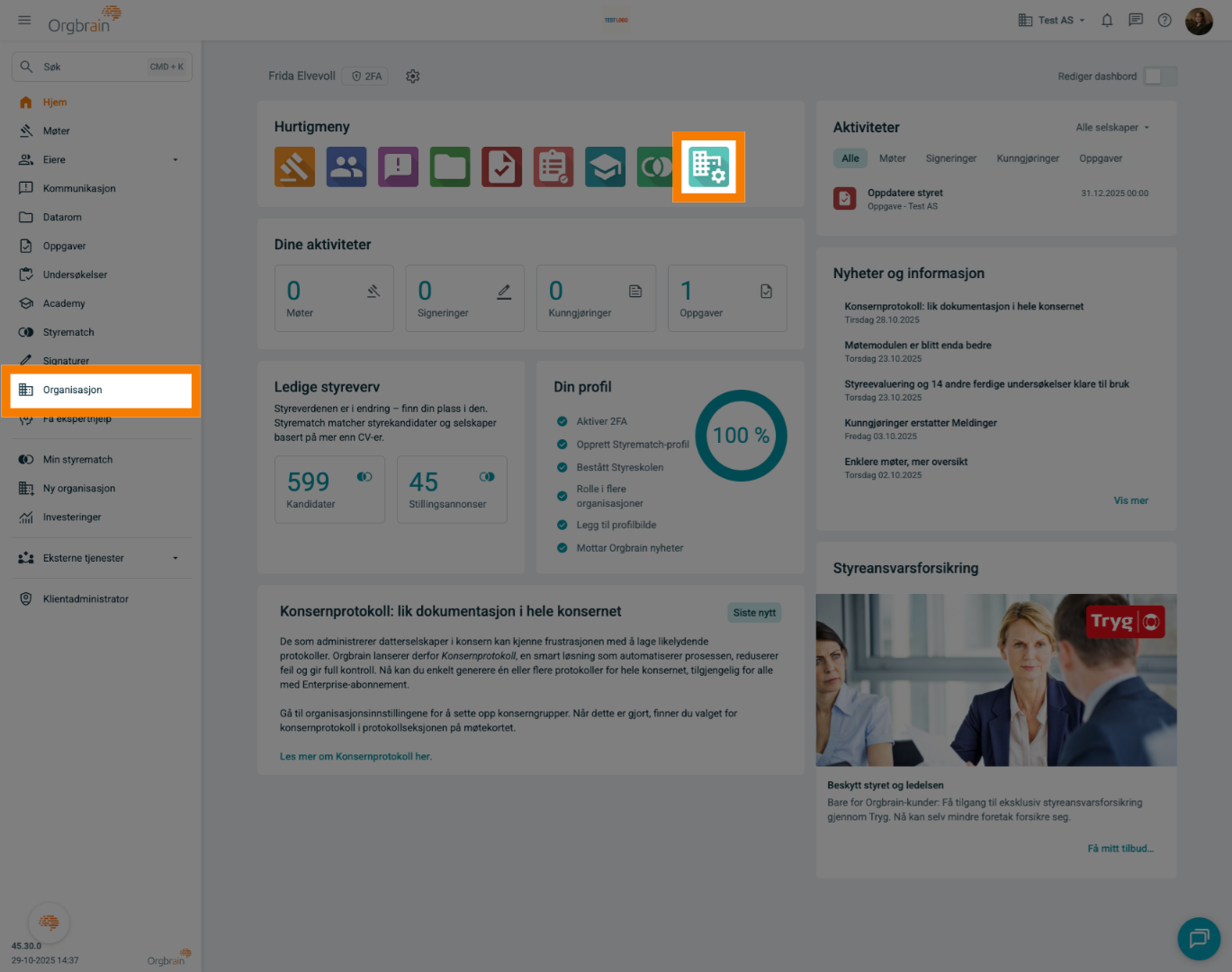
Task: Click the Orgbrain logo in the header
Action: tap(84, 20)
